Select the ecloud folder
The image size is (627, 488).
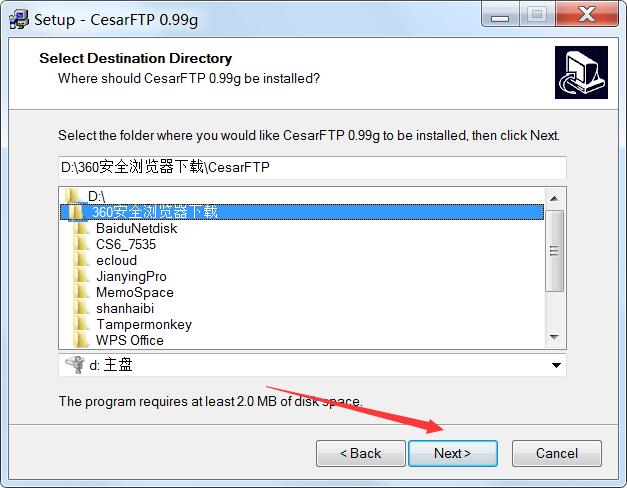click(x=116, y=260)
